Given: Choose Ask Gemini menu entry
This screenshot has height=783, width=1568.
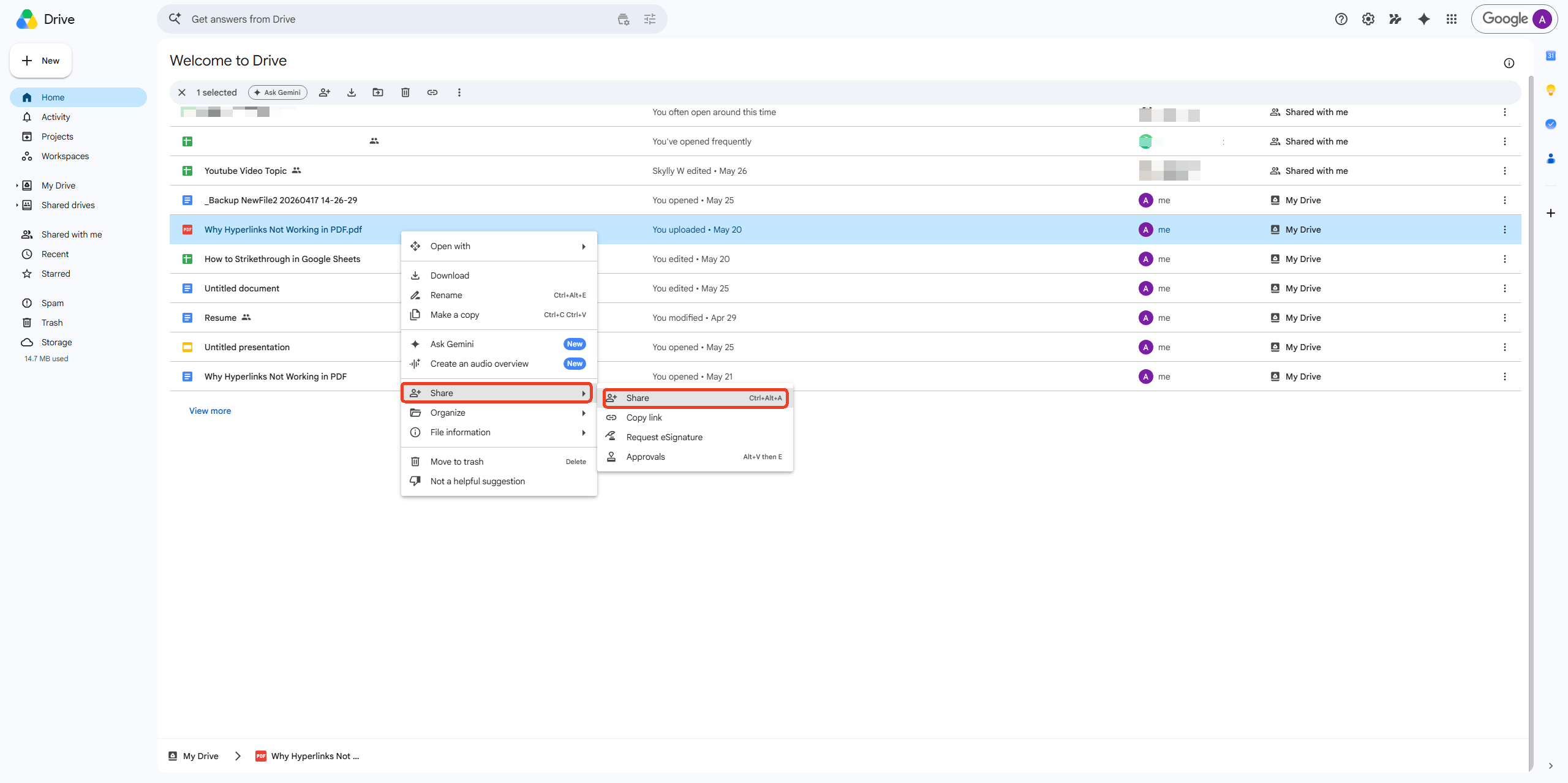Looking at the screenshot, I should [x=499, y=344].
